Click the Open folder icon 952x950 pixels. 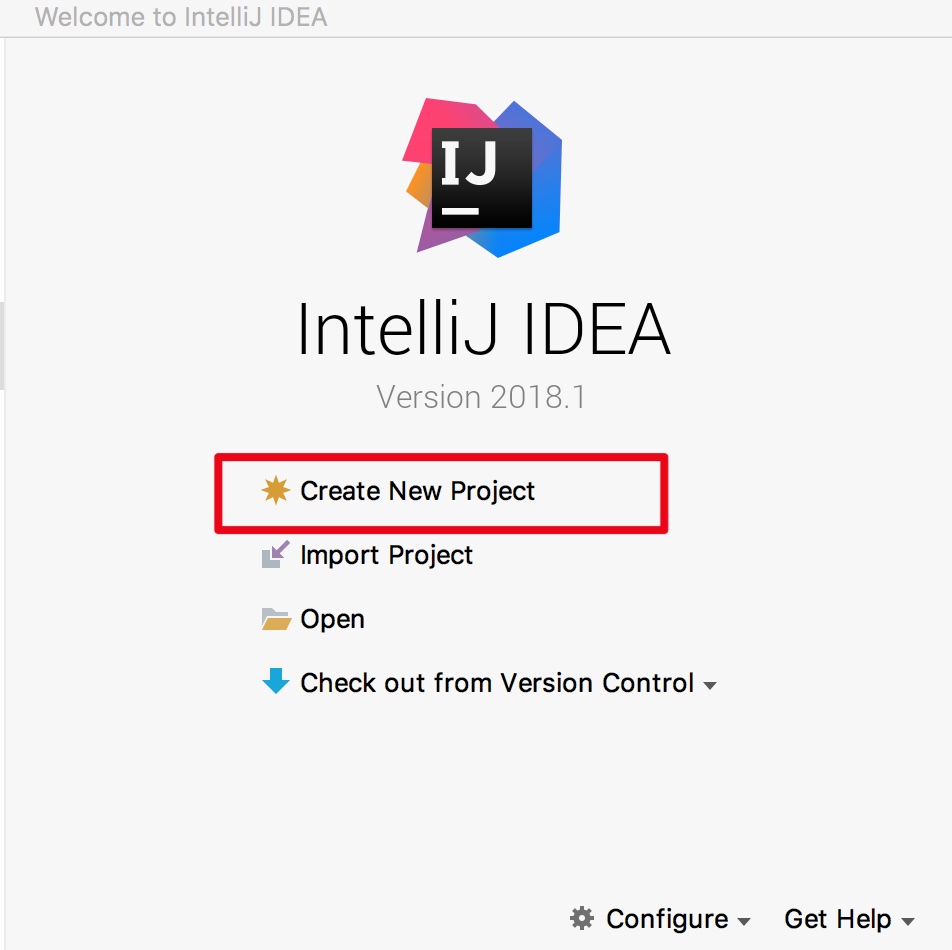276,619
